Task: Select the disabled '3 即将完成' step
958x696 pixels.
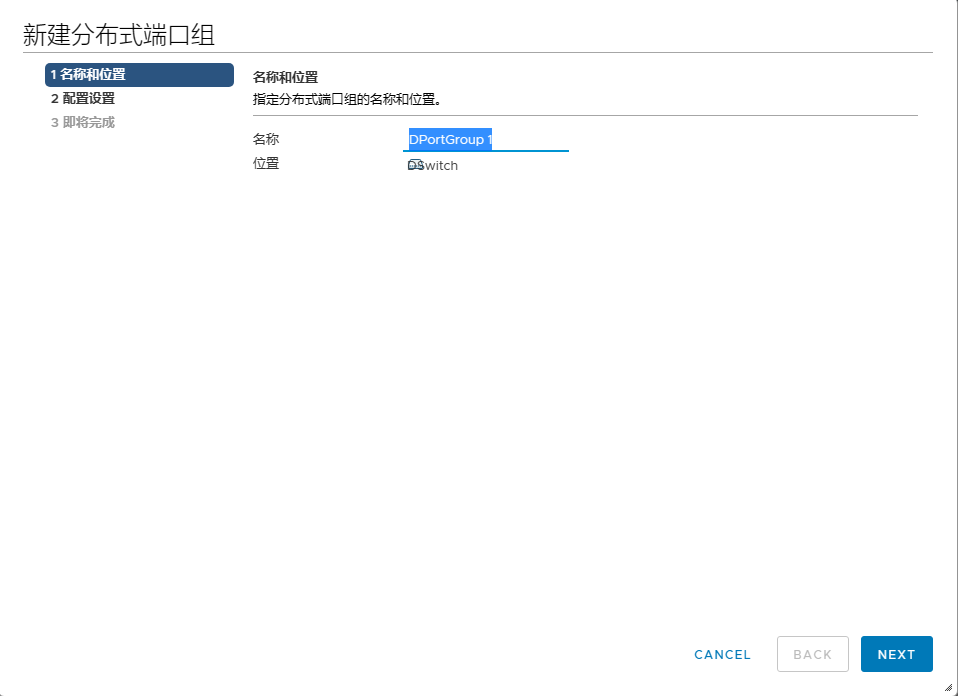Action: [x=83, y=123]
